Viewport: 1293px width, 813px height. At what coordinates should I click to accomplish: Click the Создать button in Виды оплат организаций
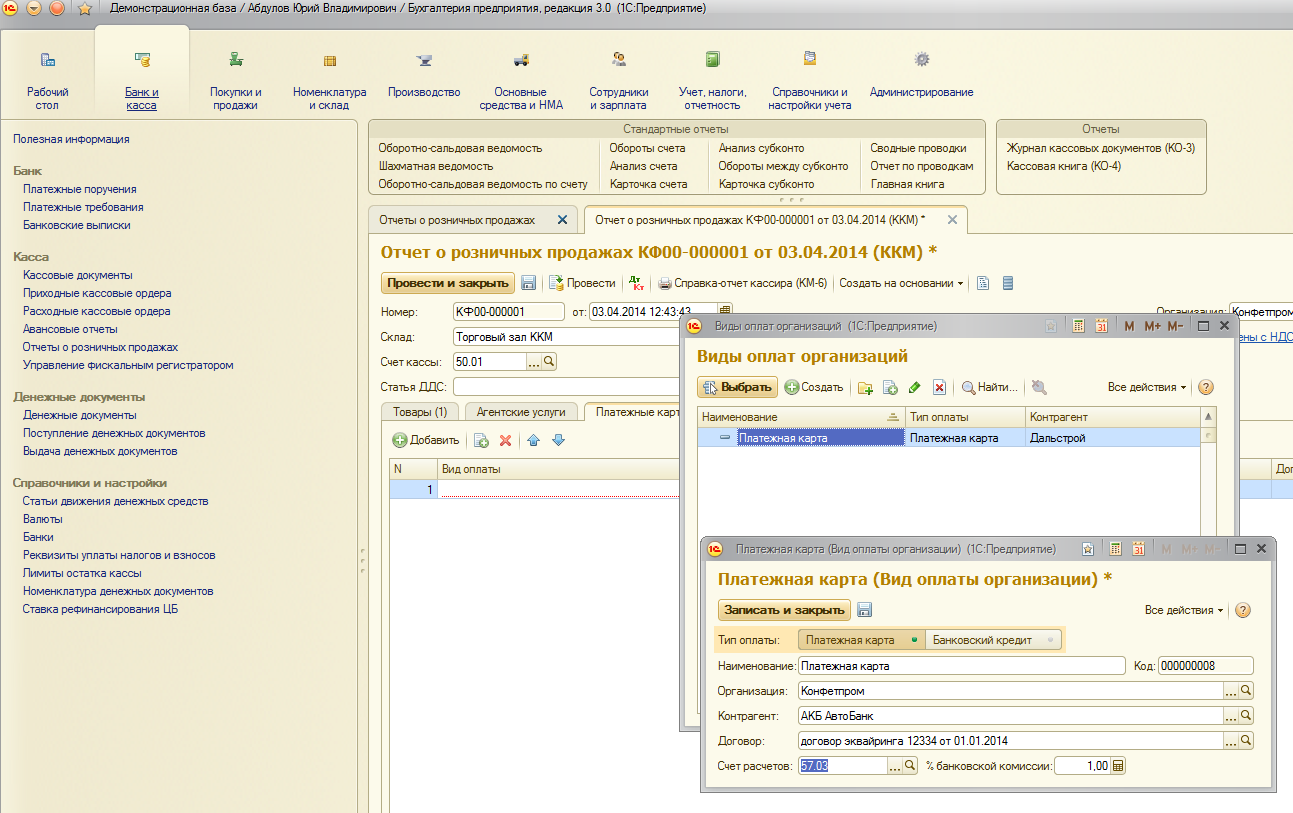tap(813, 387)
